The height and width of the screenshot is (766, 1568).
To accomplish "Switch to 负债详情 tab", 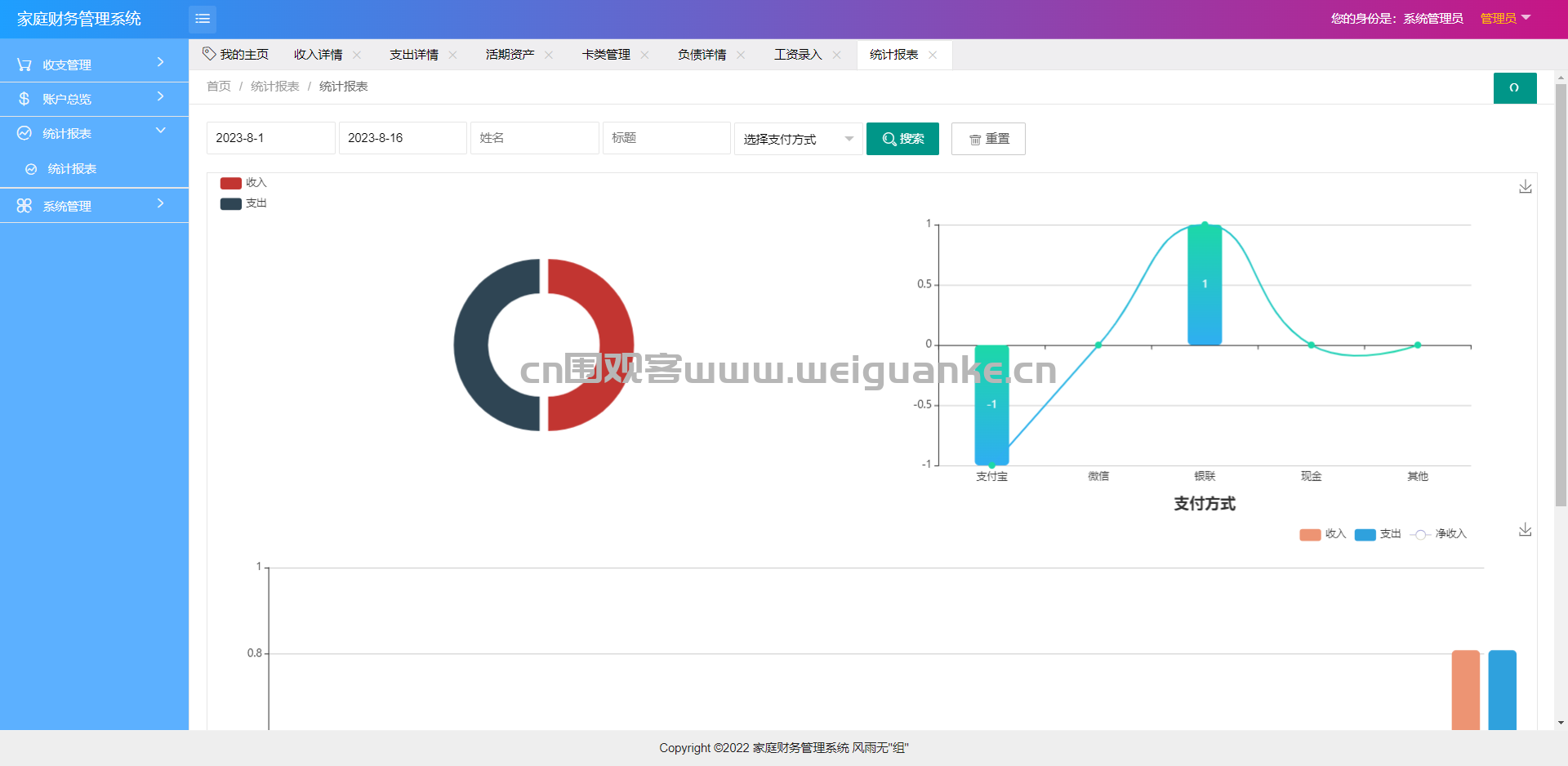I will click(x=702, y=55).
